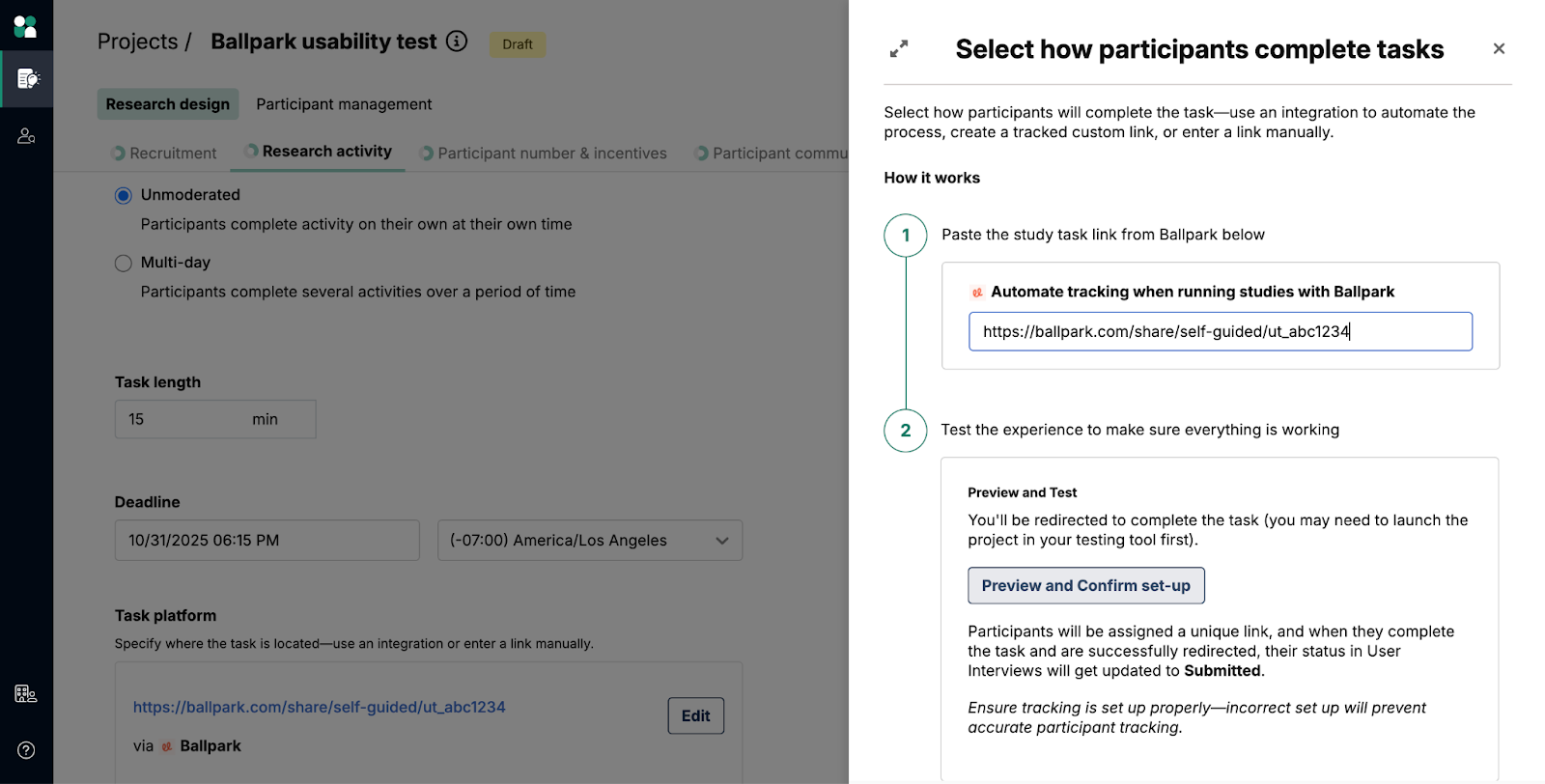
Task: Select the Multi-day radio option
Action: pos(124,264)
